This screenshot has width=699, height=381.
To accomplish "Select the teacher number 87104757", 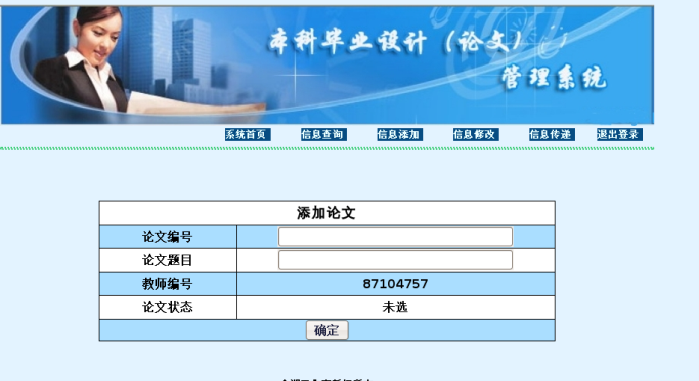I will pos(395,284).
